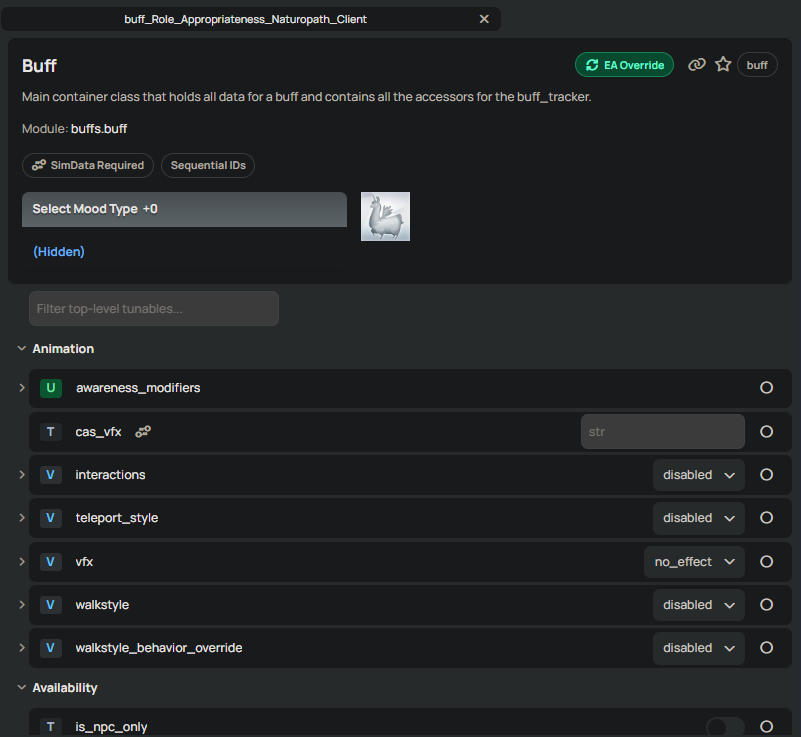Click the EA Override button
801x737 pixels.
click(625, 65)
